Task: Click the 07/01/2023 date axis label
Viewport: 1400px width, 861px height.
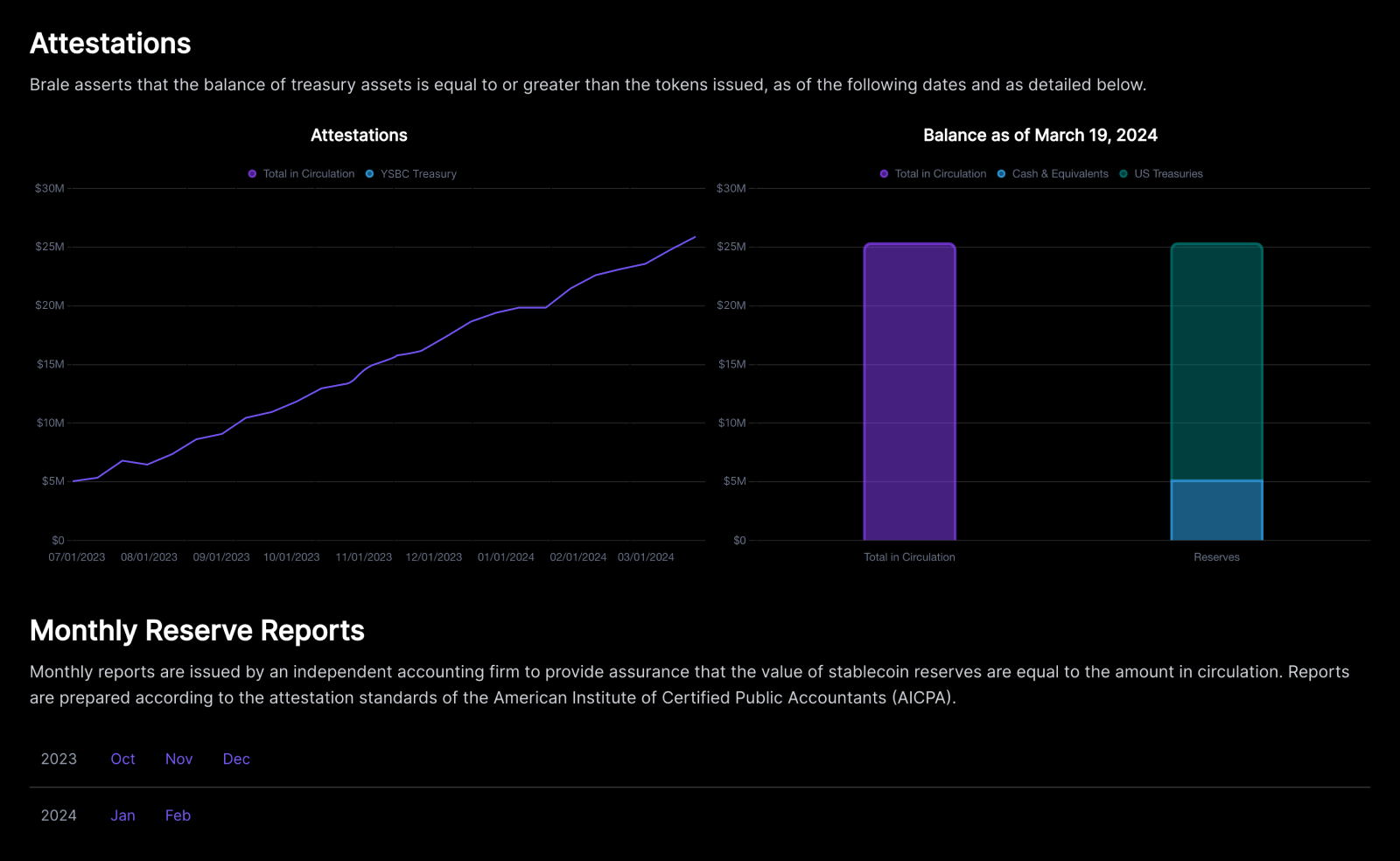Action: click(x=77, y=557)
